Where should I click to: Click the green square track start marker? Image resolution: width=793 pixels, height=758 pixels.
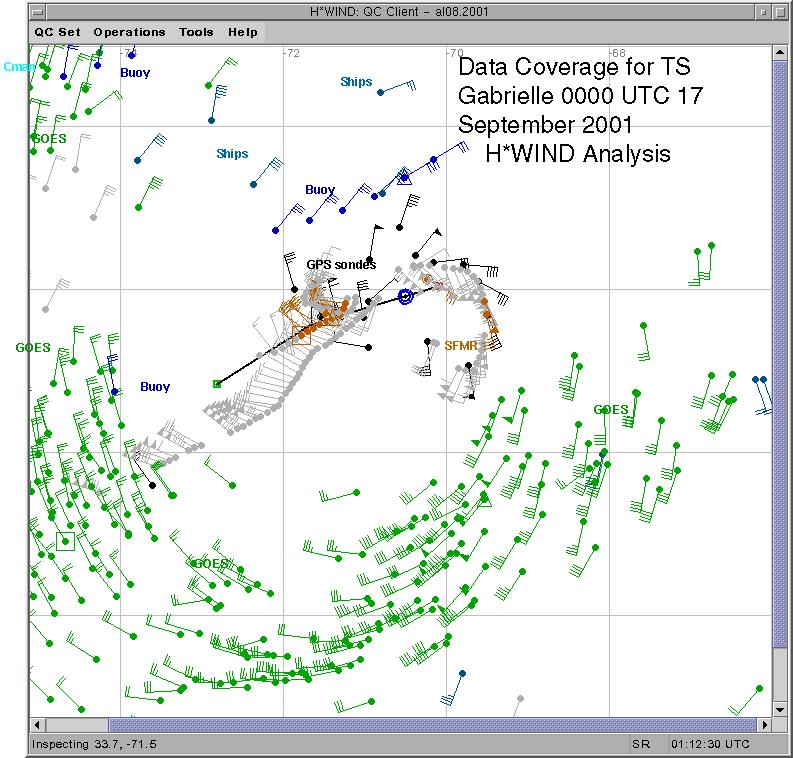click(x=217, y=384)
